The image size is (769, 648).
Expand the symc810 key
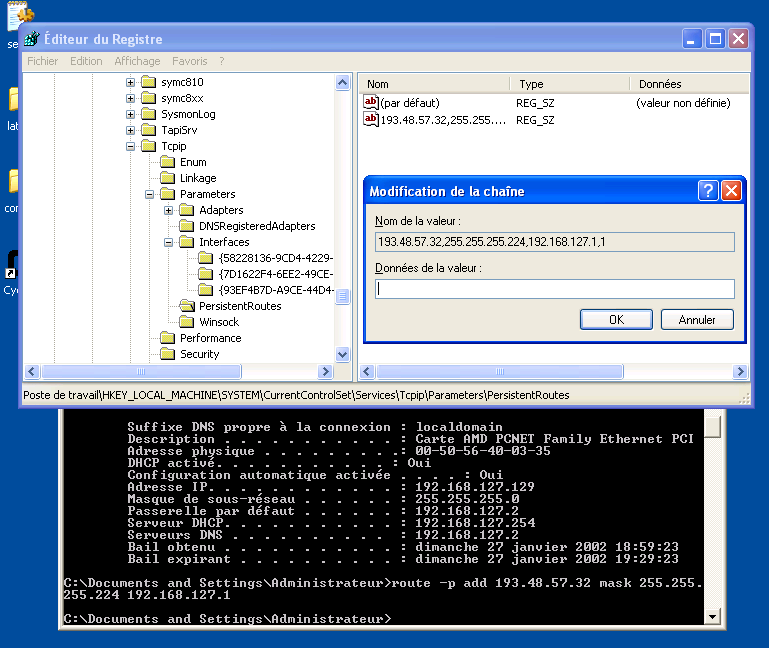click(x=130, y=82)
